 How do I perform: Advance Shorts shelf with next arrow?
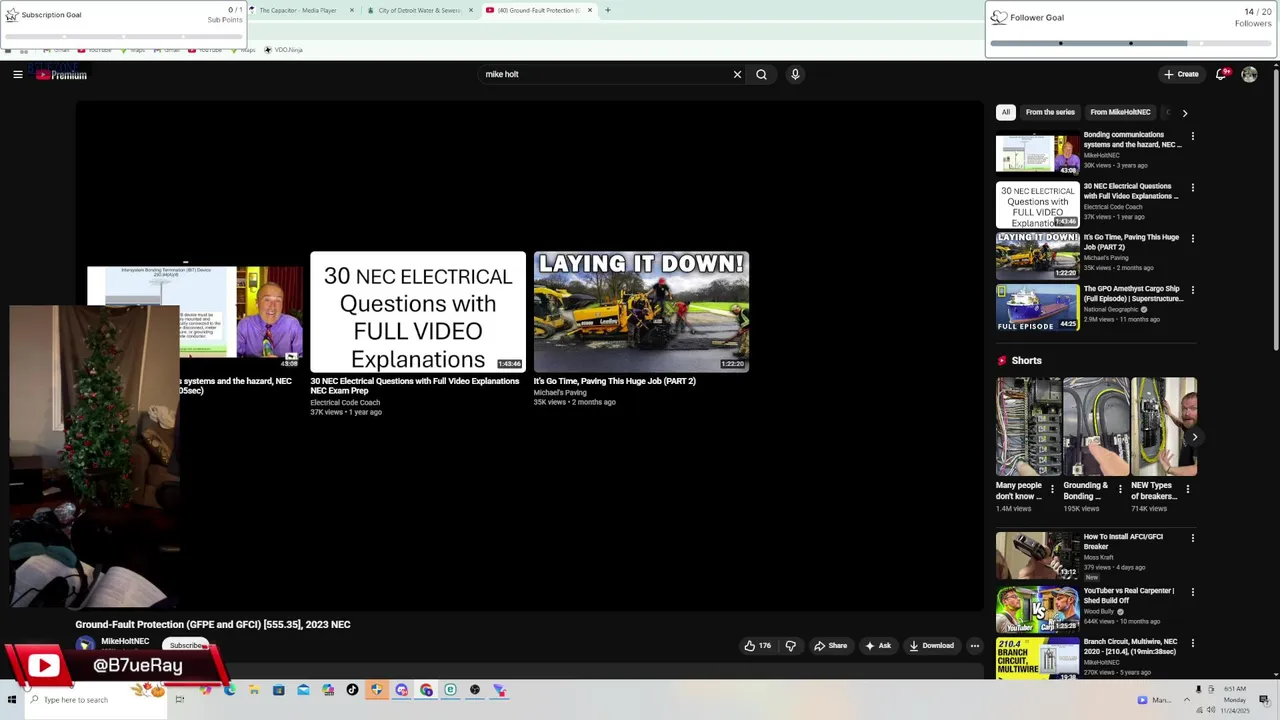1194,437
